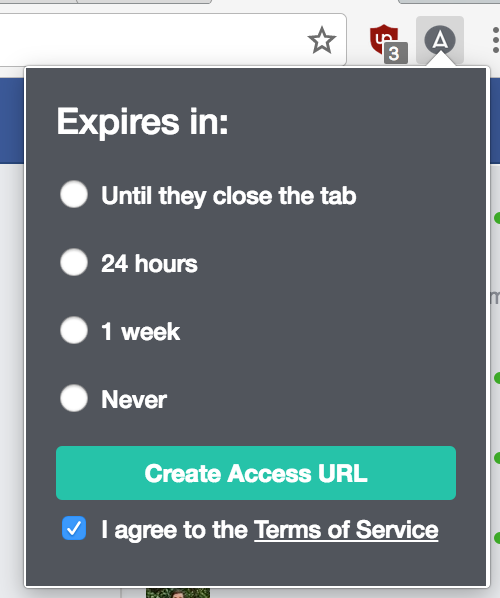500x598 pixels.
Task: Click the Until they close the tab label text
Action: click(228, 196)
